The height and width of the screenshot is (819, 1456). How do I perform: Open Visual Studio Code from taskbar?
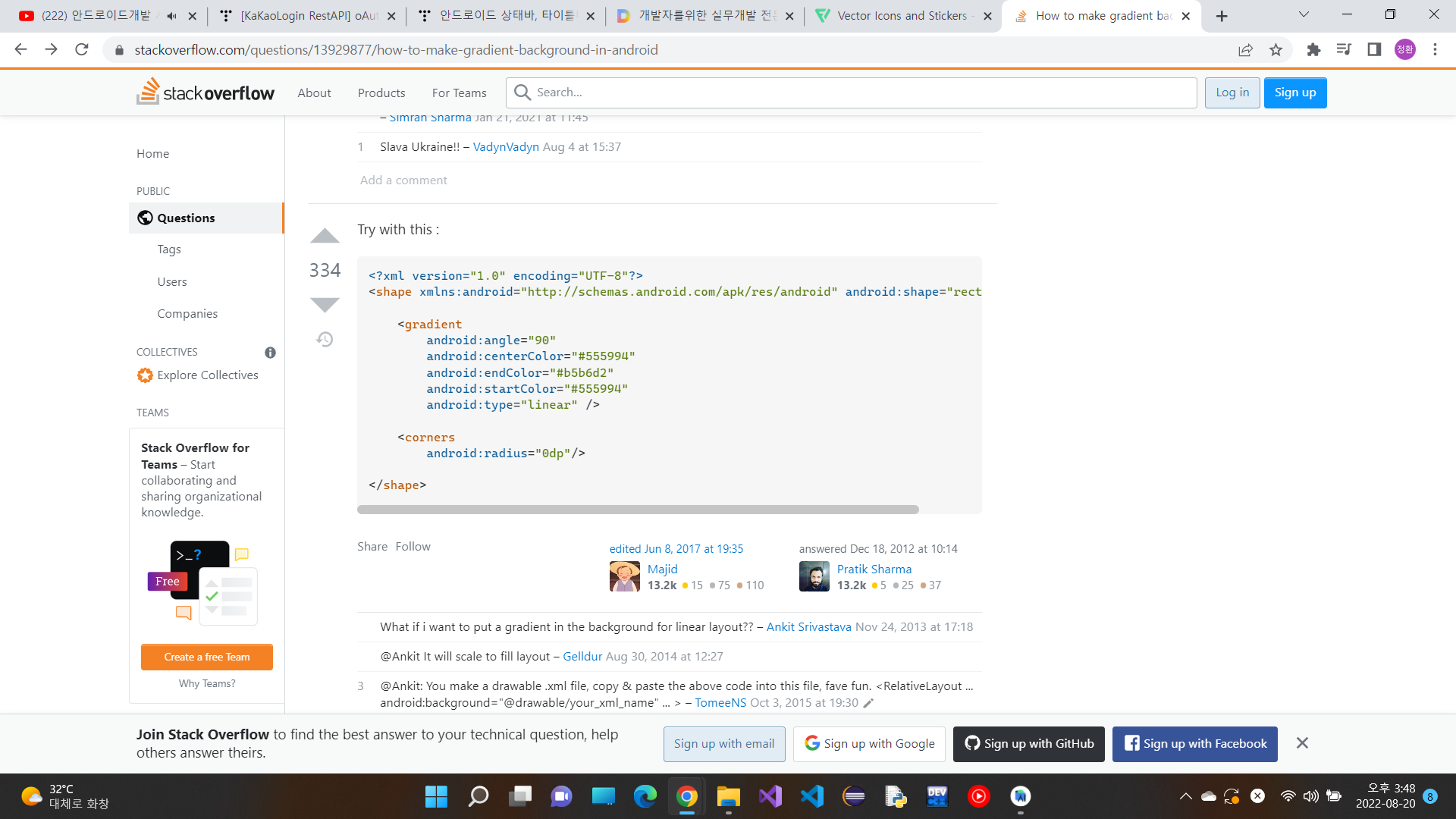811,796
